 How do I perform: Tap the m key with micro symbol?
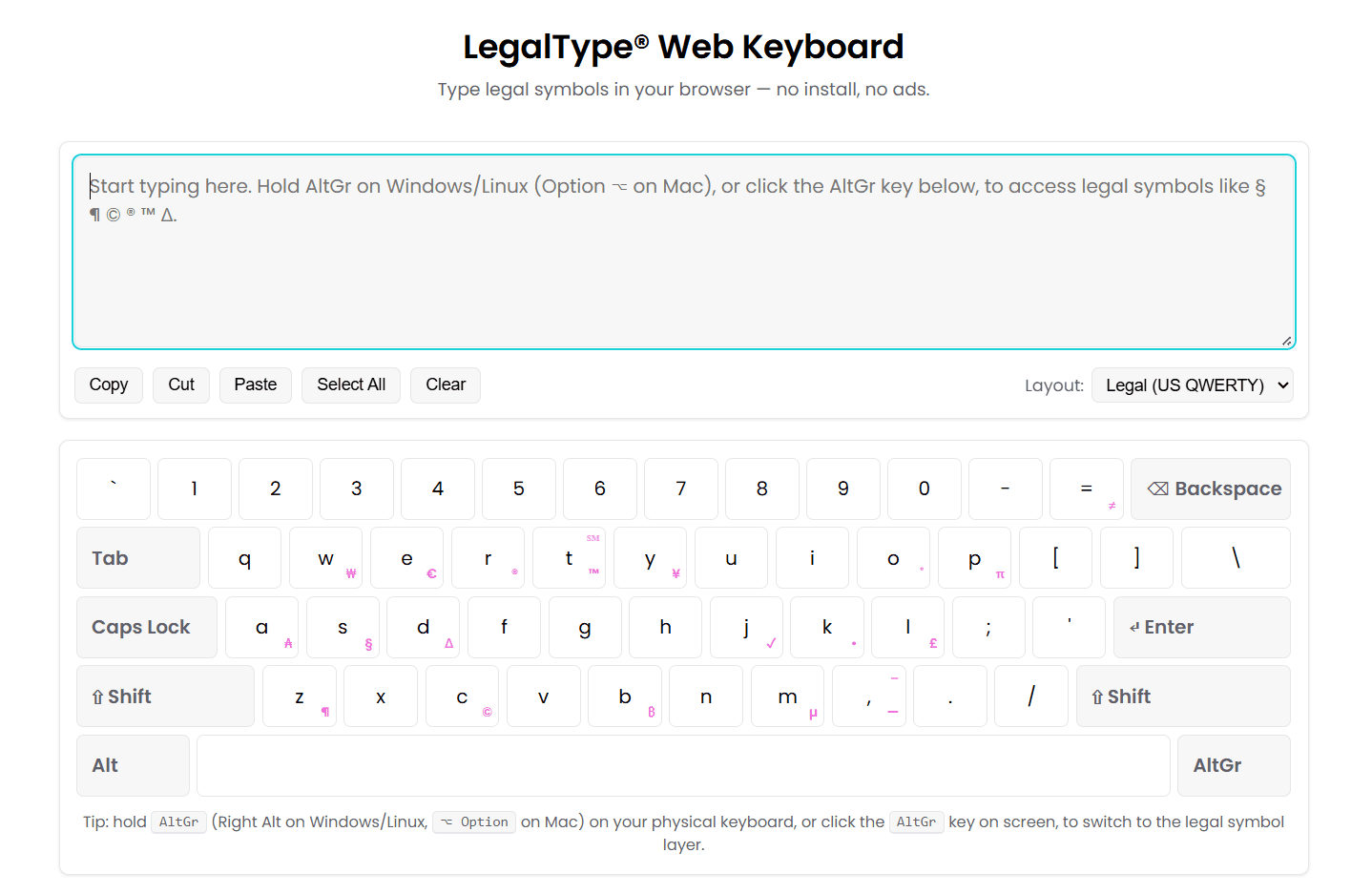[787, 696]
